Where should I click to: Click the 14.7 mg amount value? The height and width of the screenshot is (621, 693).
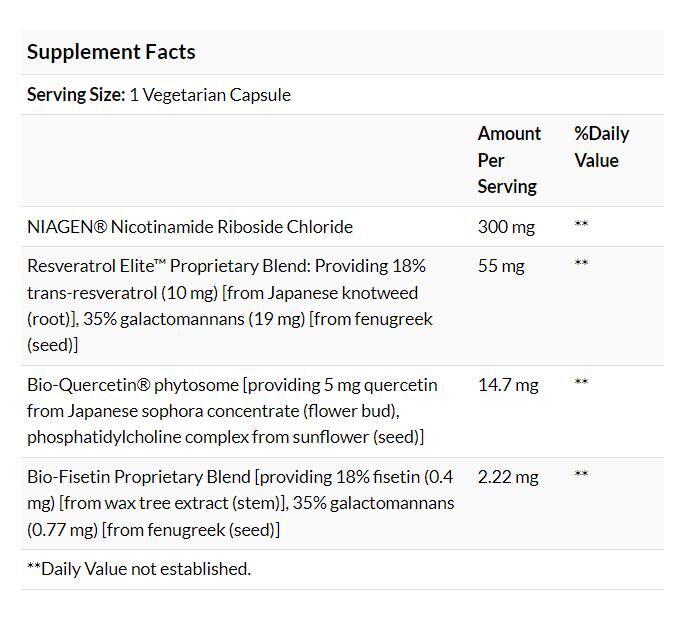(508, 385)
